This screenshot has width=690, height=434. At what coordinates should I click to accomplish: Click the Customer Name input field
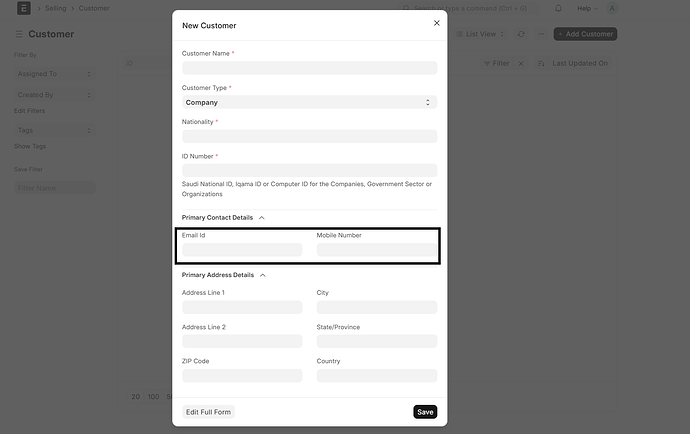tap(309, 68)
